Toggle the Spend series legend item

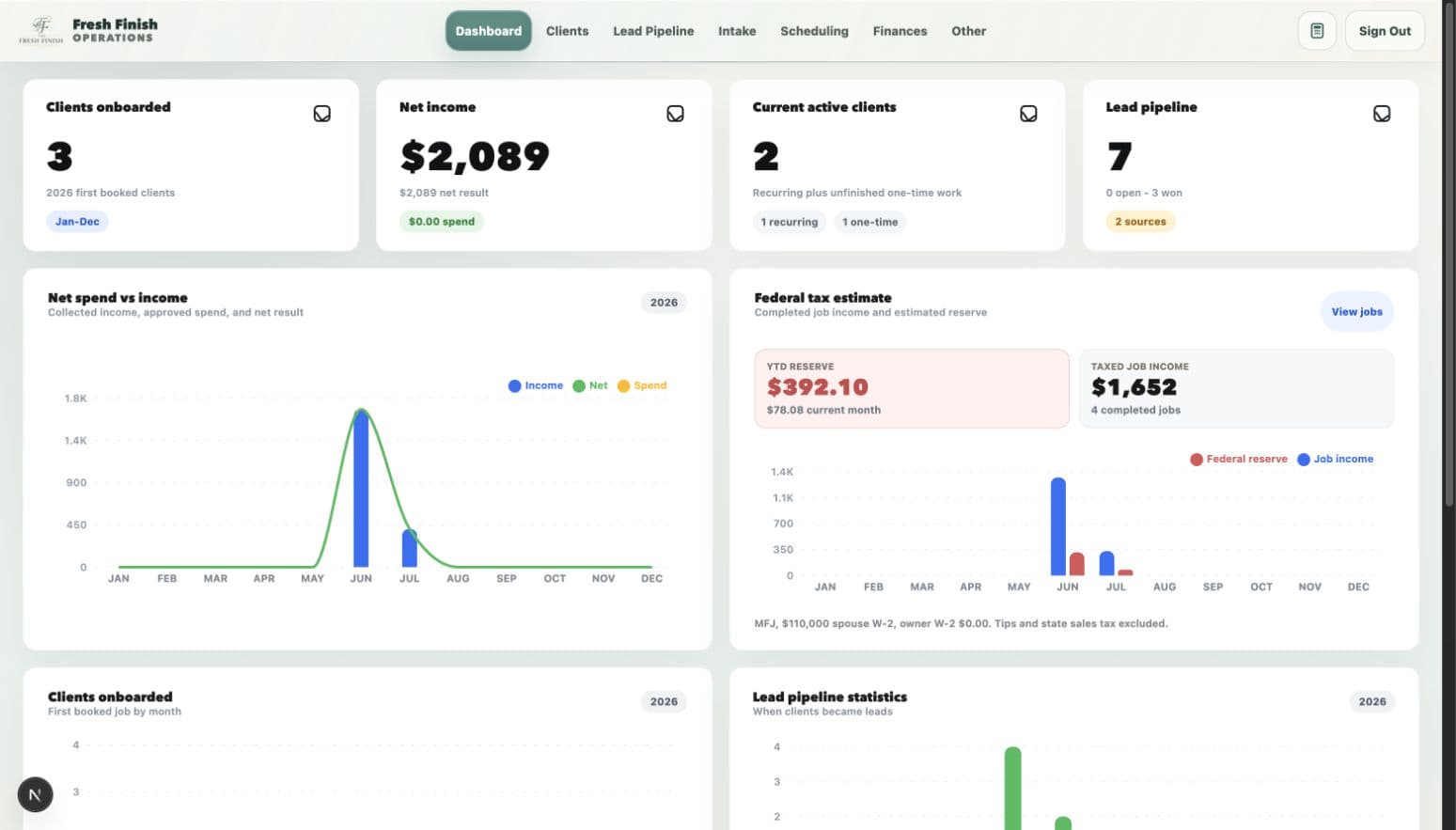(642, 385)
